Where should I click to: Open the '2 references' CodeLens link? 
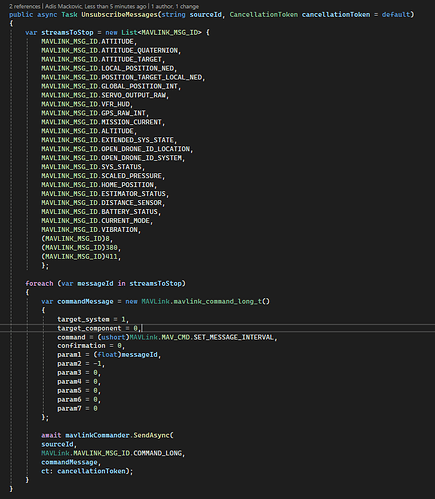coord(25,6)
